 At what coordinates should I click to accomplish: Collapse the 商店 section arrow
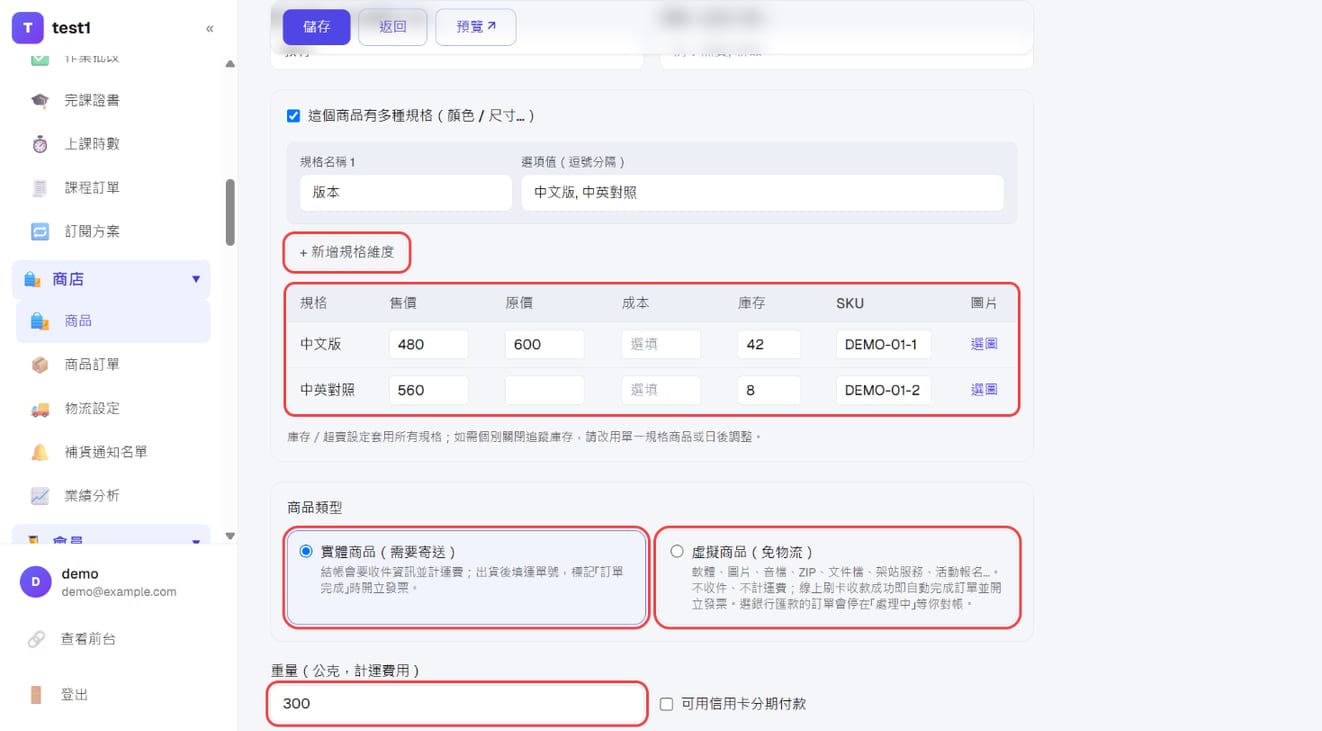pos(196,279)
